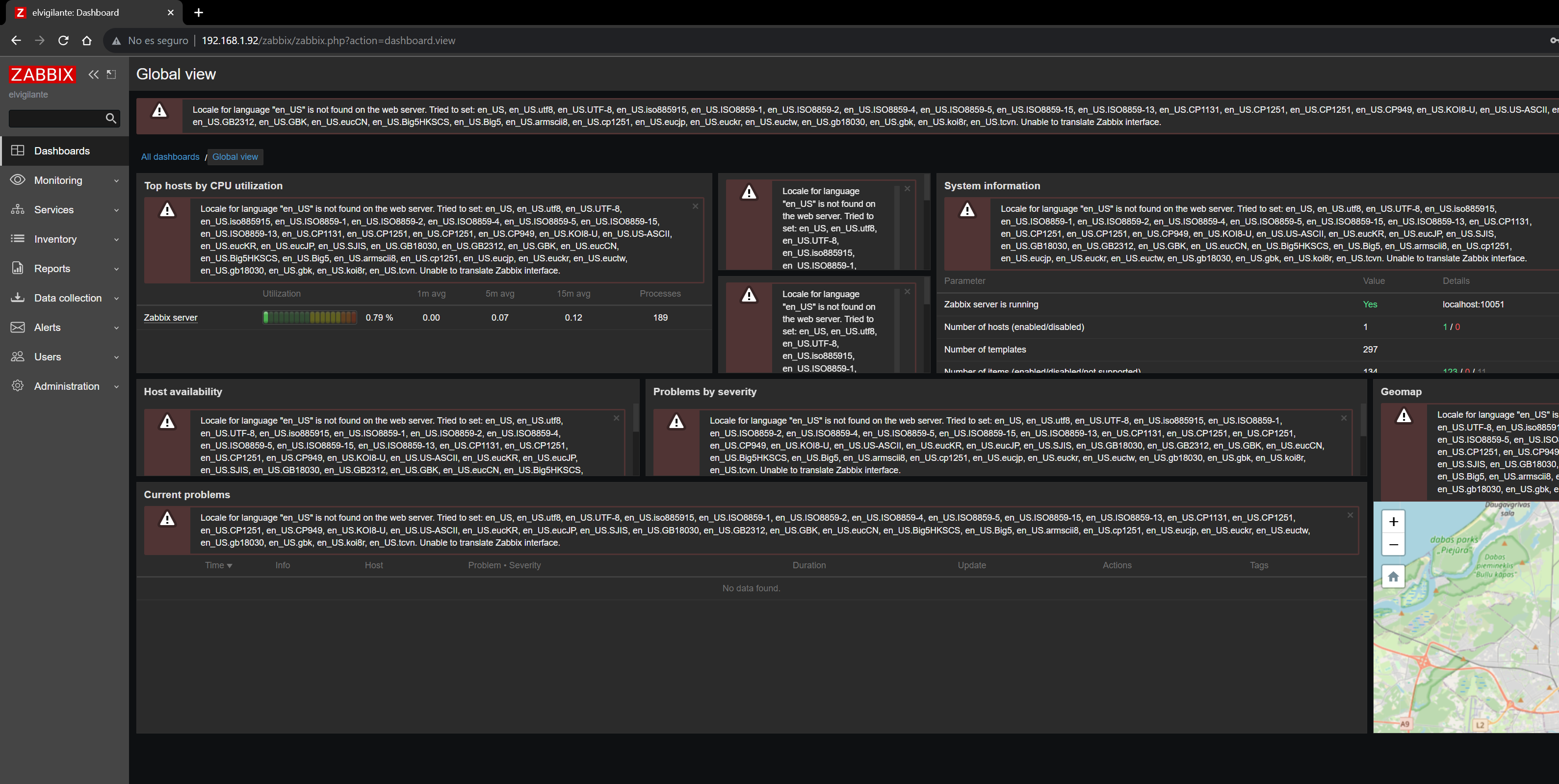Dismiss locale warning in Top hosts widget

pyautogui.click(x=696, y=206)
